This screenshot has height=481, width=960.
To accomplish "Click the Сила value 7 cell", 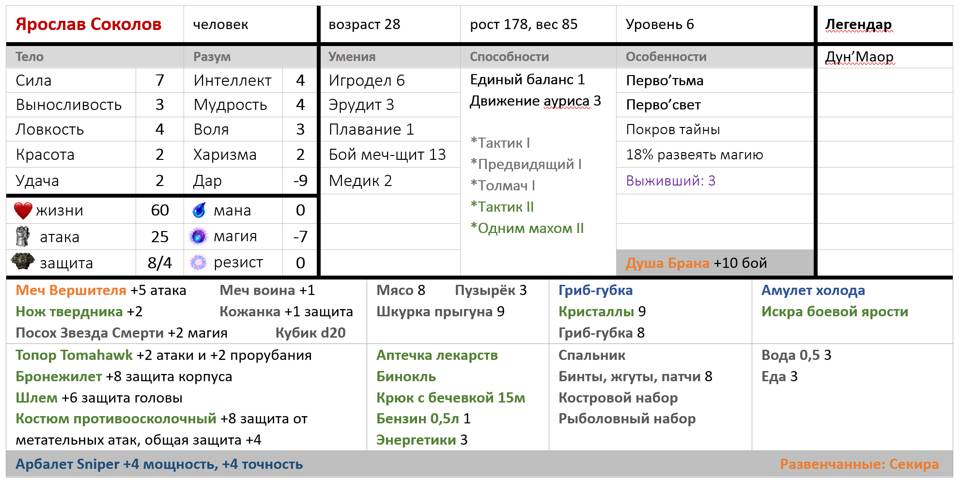I will pyautogui.click(x=159, y=81).
